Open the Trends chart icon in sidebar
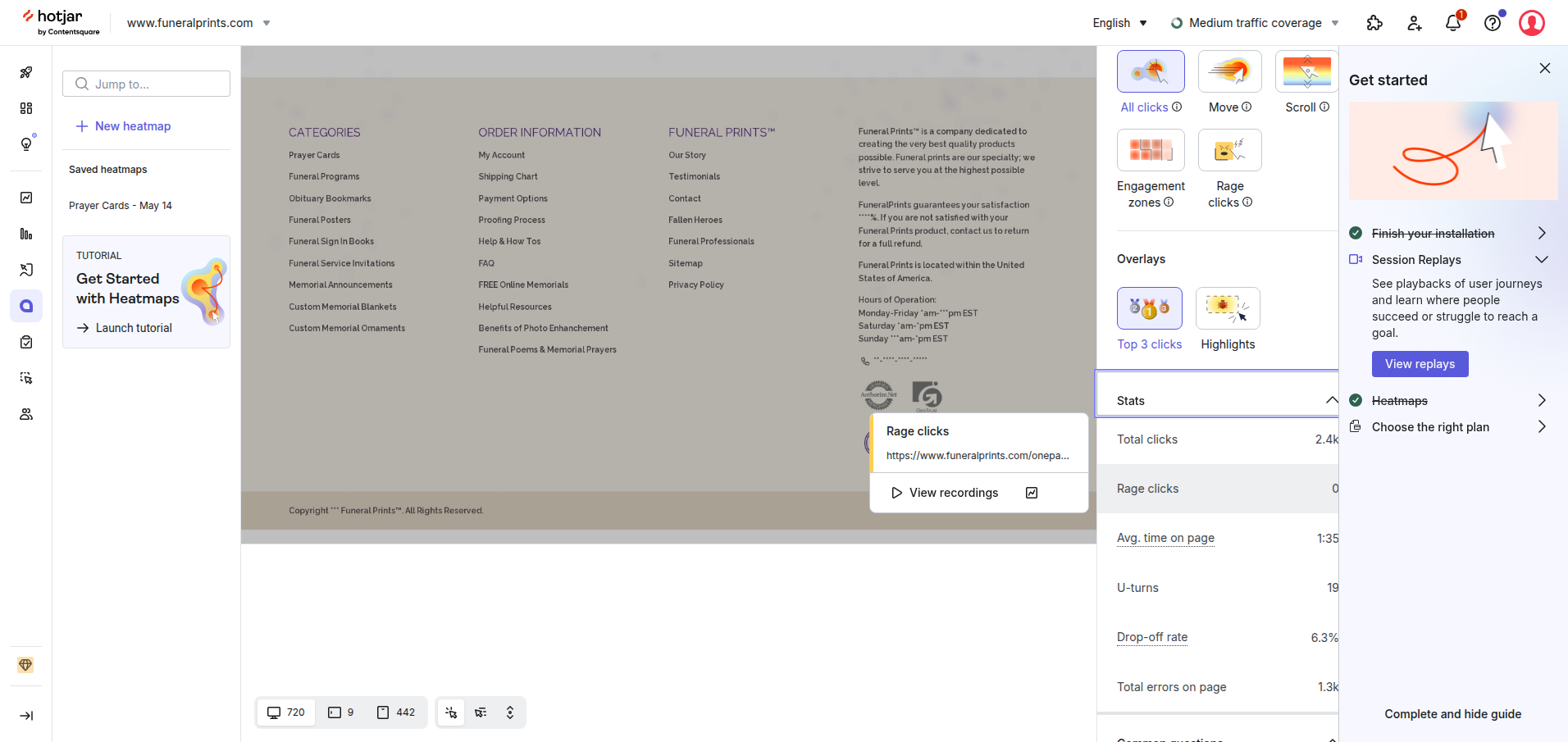 (26, 197)
